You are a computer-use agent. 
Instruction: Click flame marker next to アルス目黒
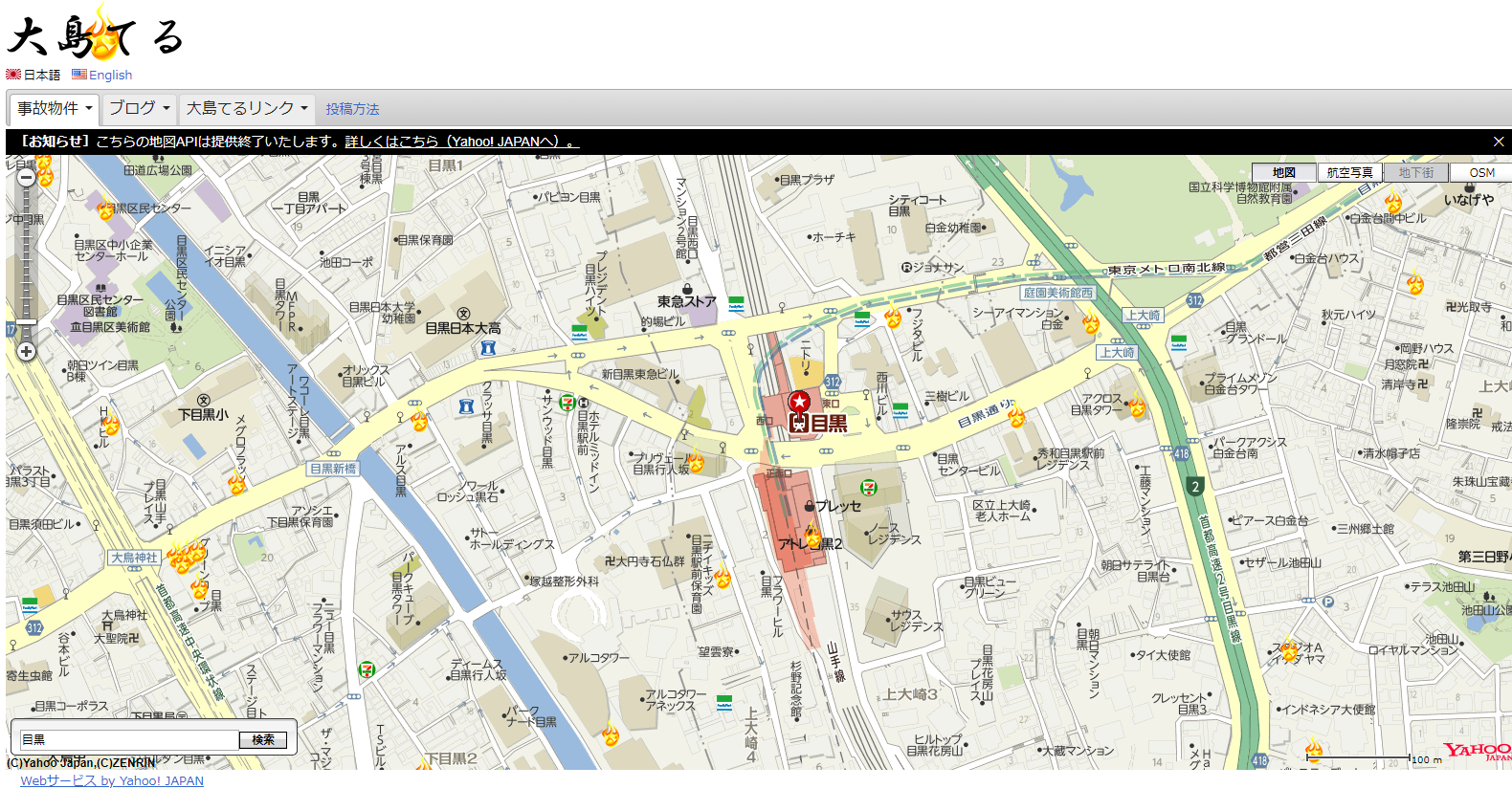(419, 420)
